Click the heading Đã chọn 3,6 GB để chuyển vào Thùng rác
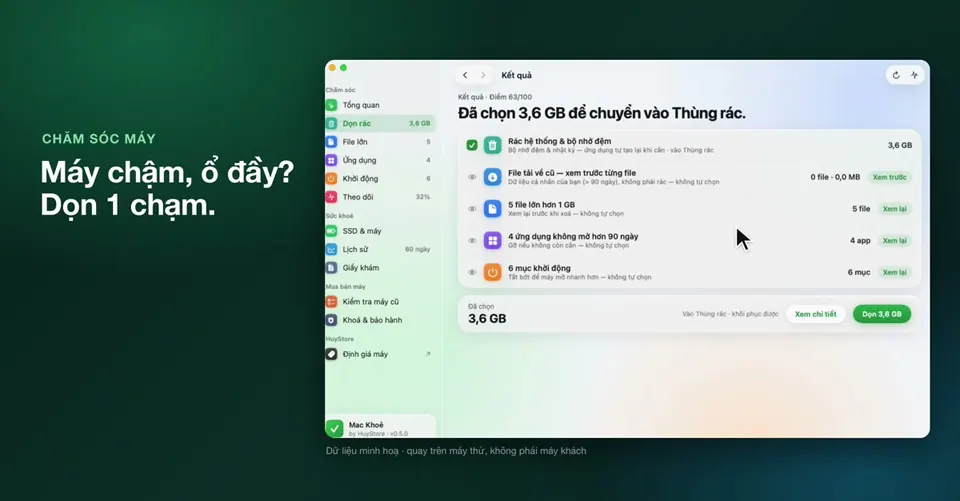 tap(602, 113)
